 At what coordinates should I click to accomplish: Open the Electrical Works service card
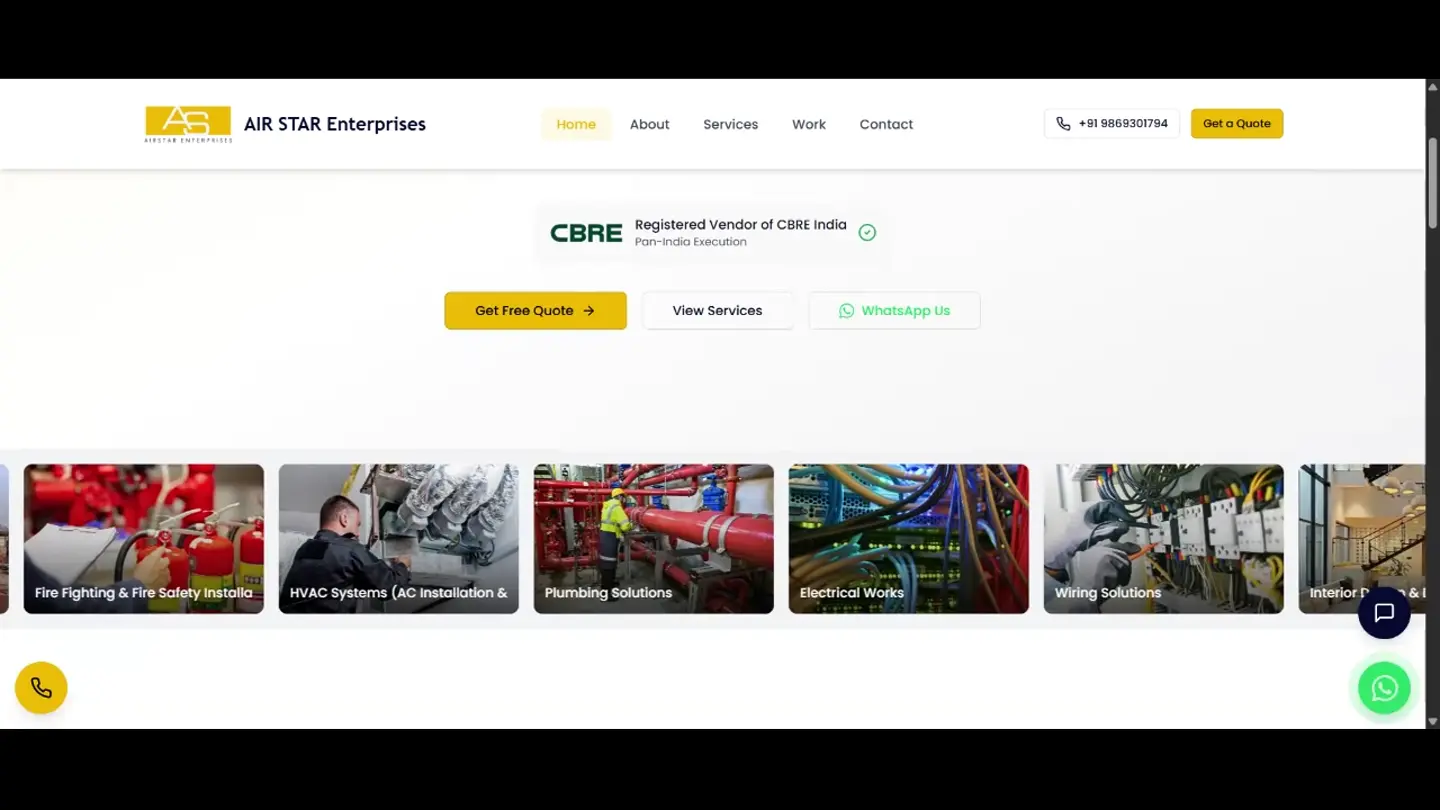909,539
